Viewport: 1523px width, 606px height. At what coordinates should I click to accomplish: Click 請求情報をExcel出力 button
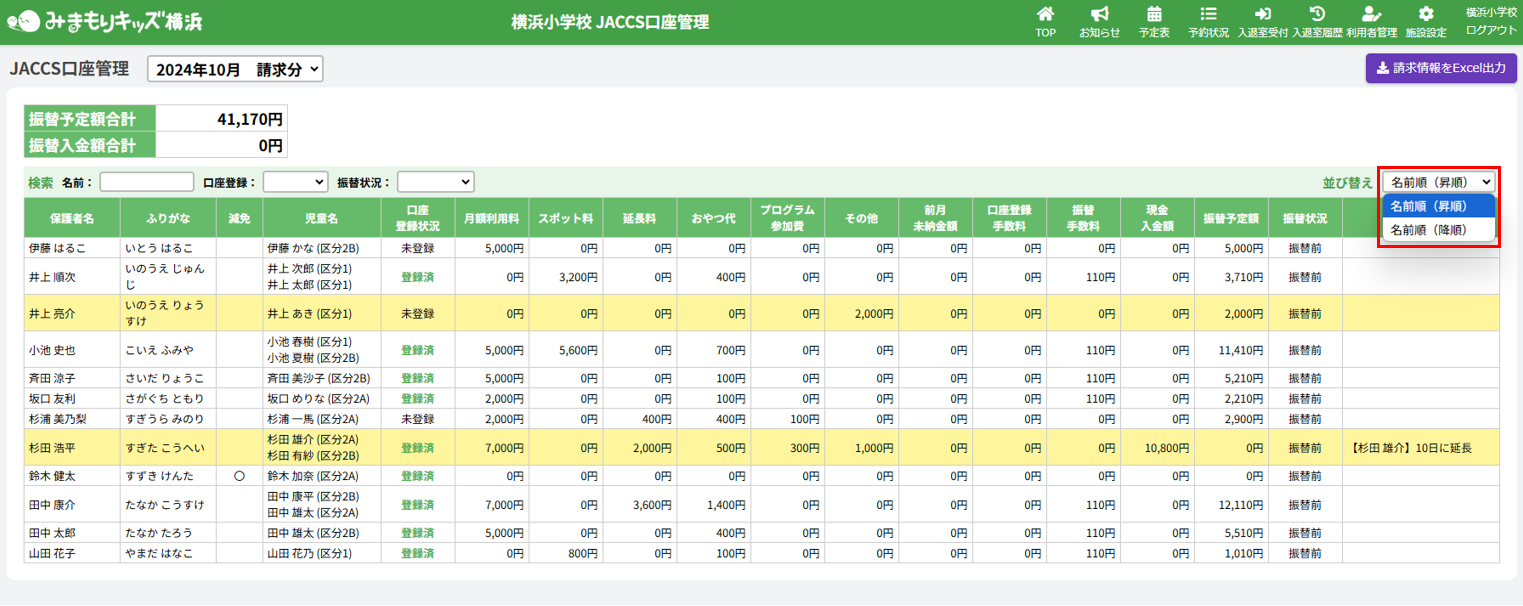coord(1441,68)
